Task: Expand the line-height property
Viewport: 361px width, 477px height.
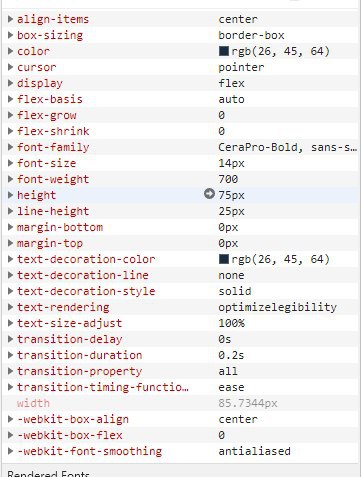Action: tap(10, 211)
